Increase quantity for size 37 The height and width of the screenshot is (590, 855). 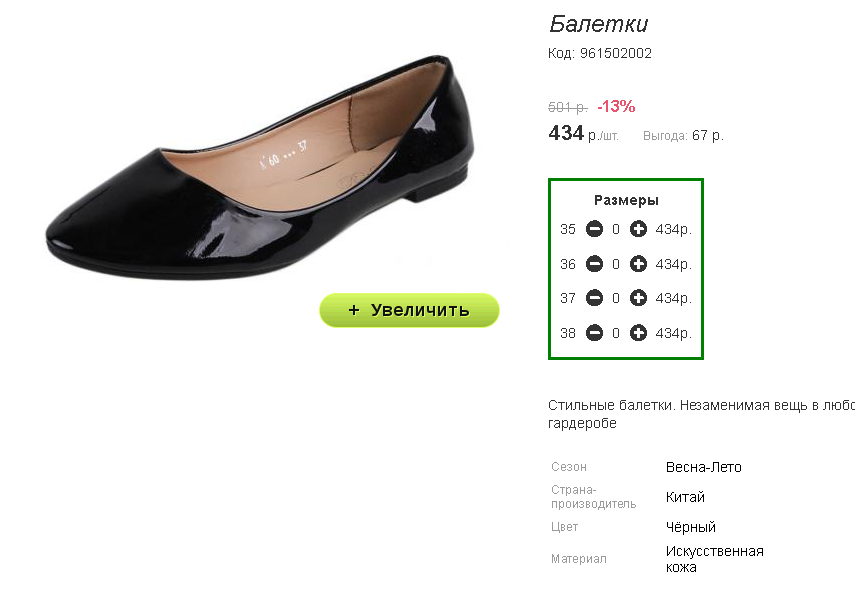(638, 298)
